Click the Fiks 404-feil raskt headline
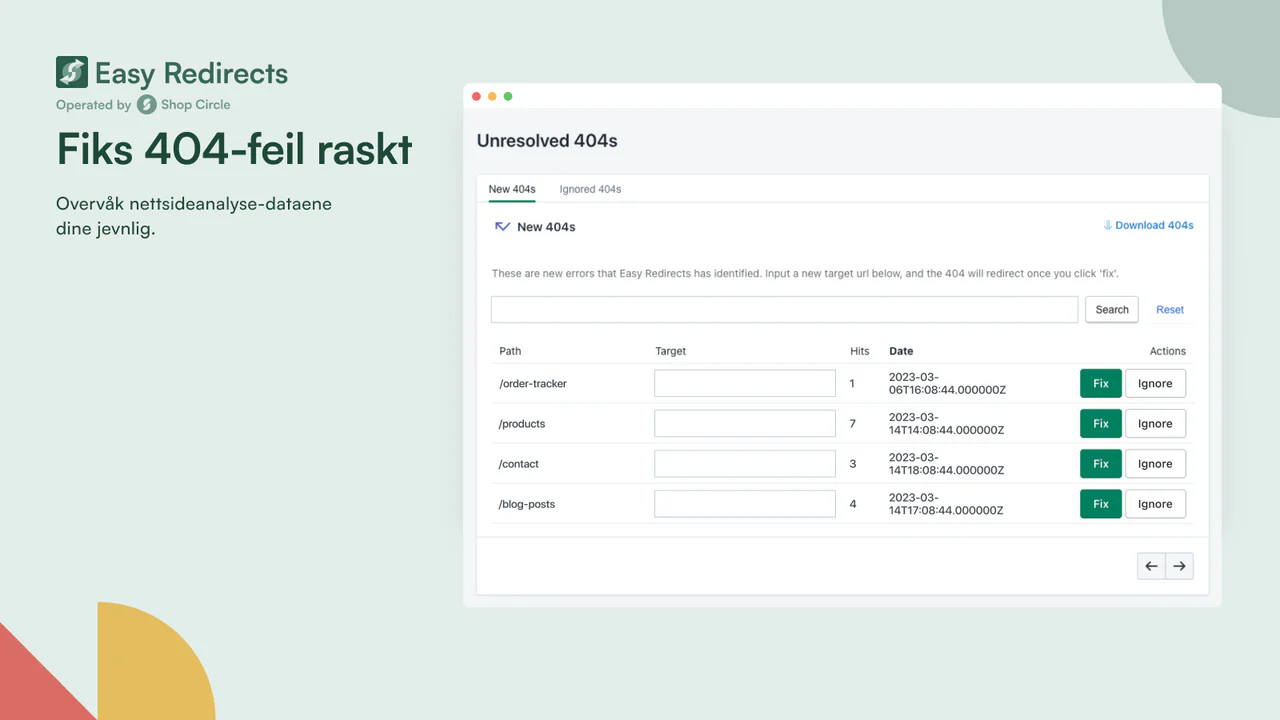 pos(234,149)
